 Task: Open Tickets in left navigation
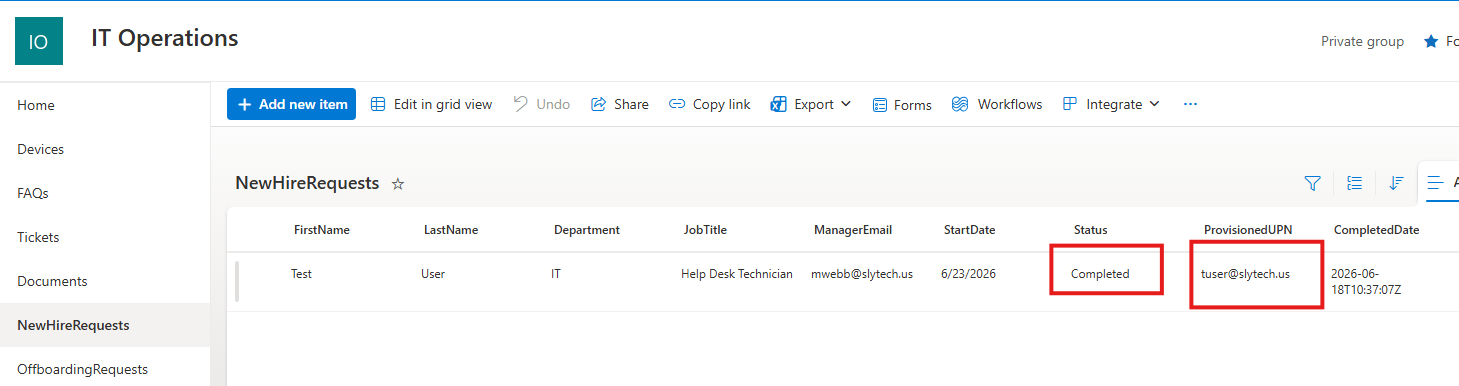[38, 237]
